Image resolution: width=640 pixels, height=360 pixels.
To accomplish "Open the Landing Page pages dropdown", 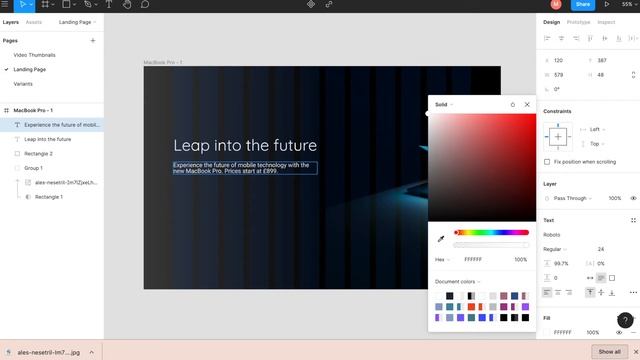I will coord(77,22).
